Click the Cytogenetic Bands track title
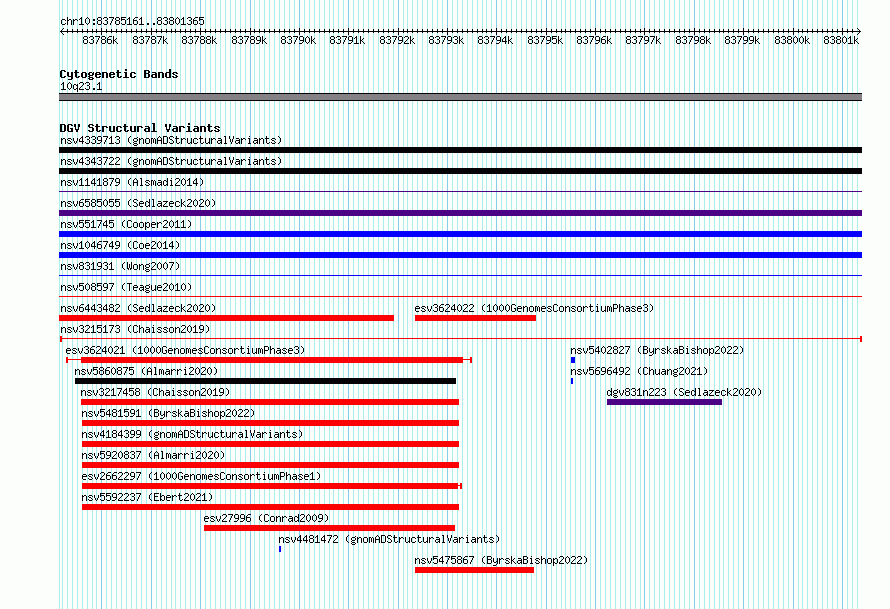Viewport: 890px width, 609px height. pos(119,74)
